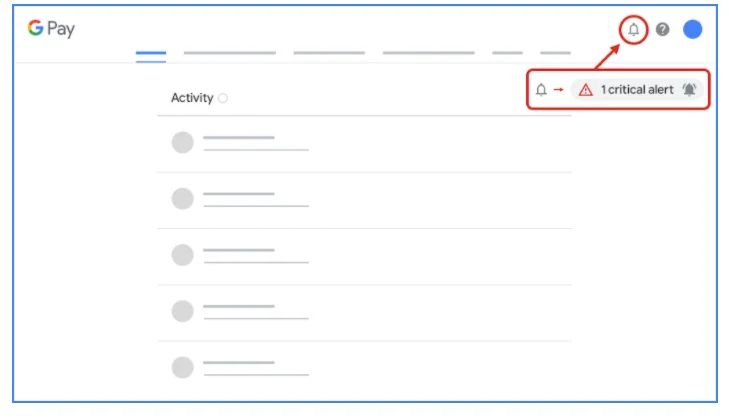Click the Google Pay logo

[x=51, y=29]
